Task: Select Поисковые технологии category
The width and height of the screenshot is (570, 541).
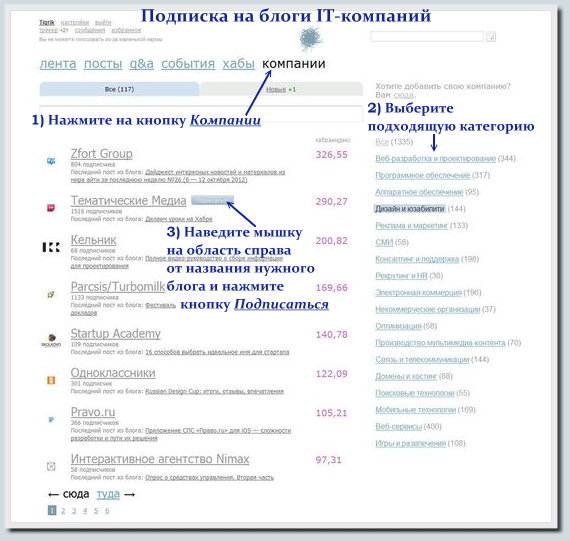Action: pos(415,393)
